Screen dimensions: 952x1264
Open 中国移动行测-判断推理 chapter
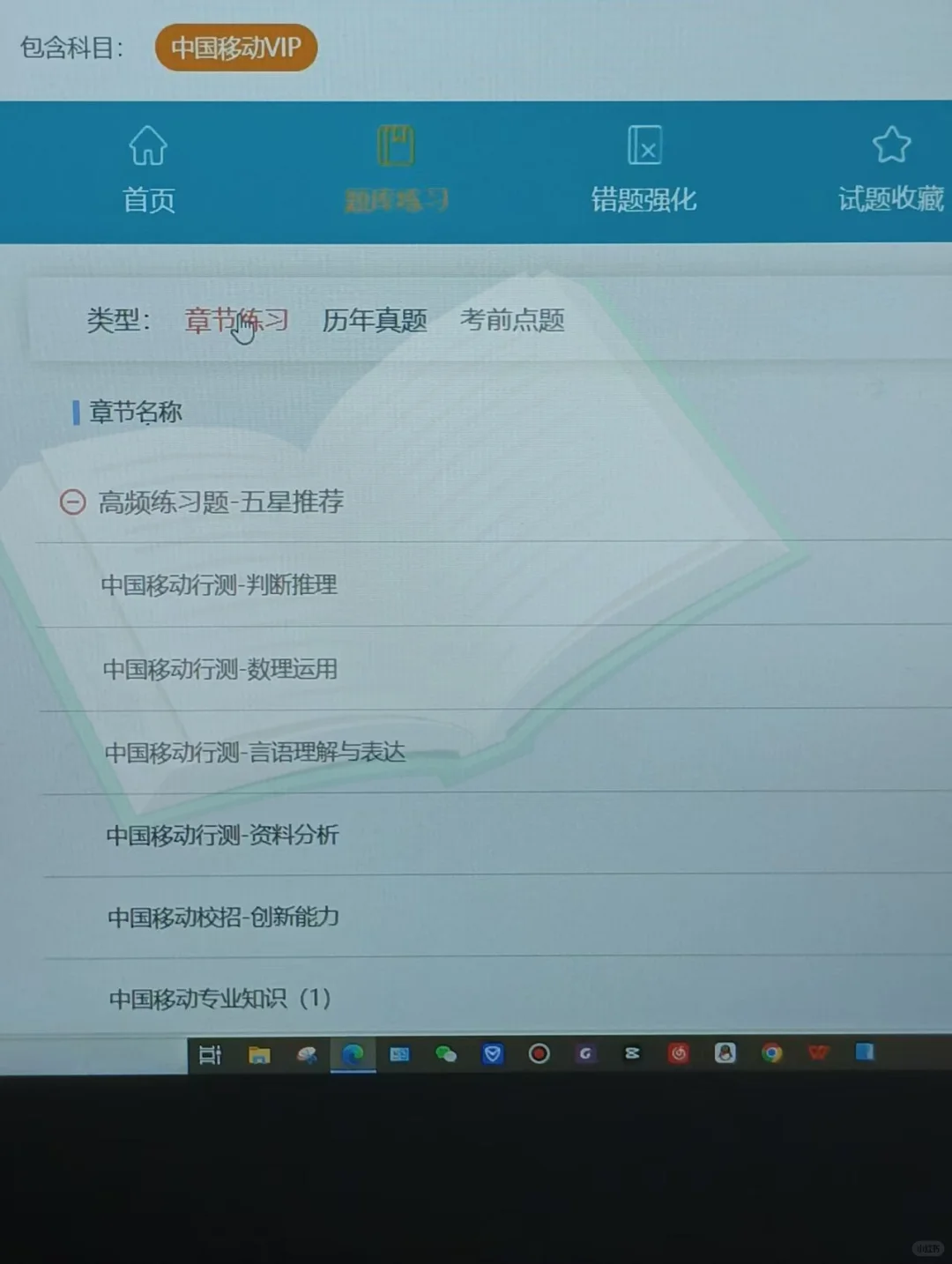(219, 584)
